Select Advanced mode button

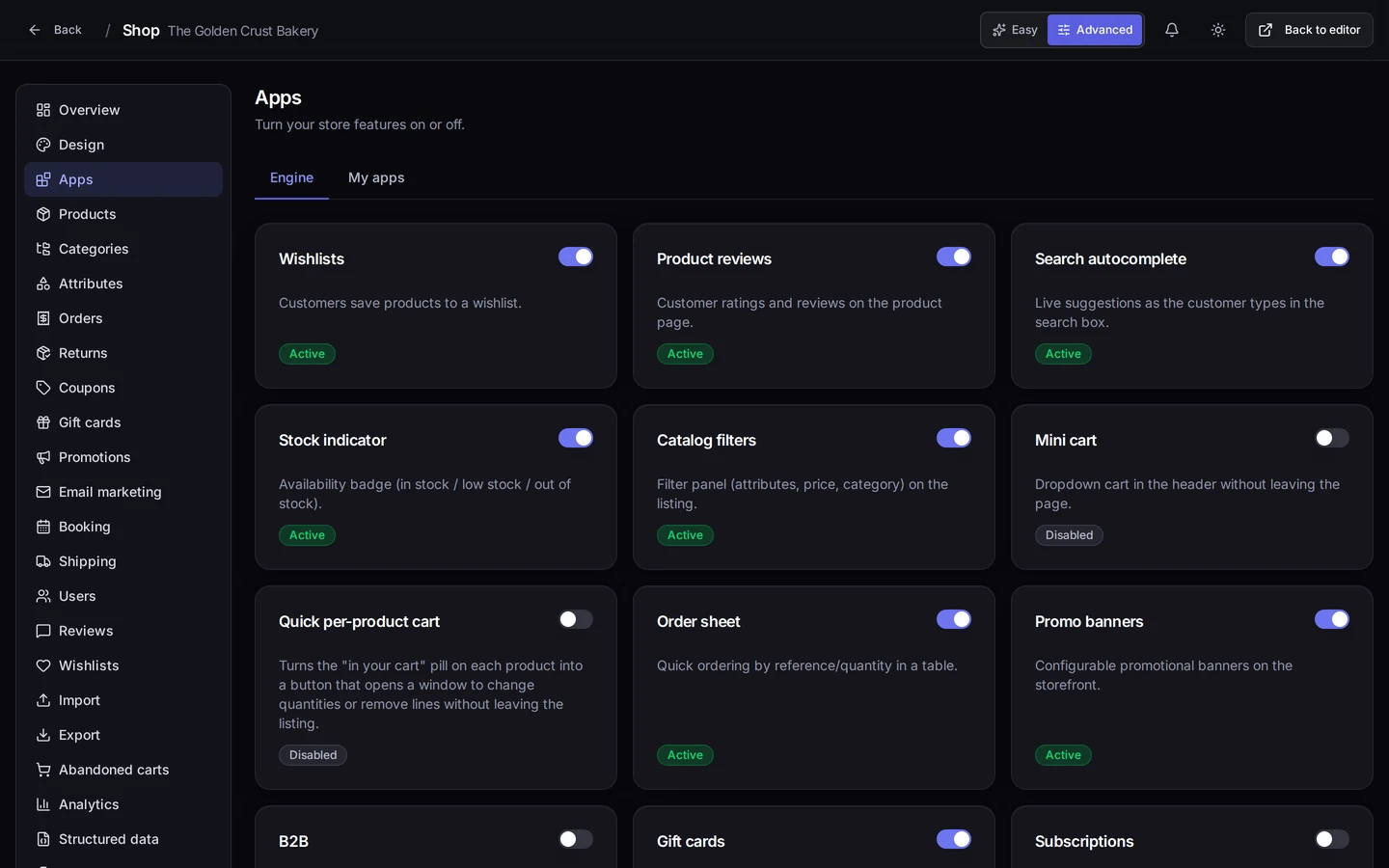pos(1095,30)
